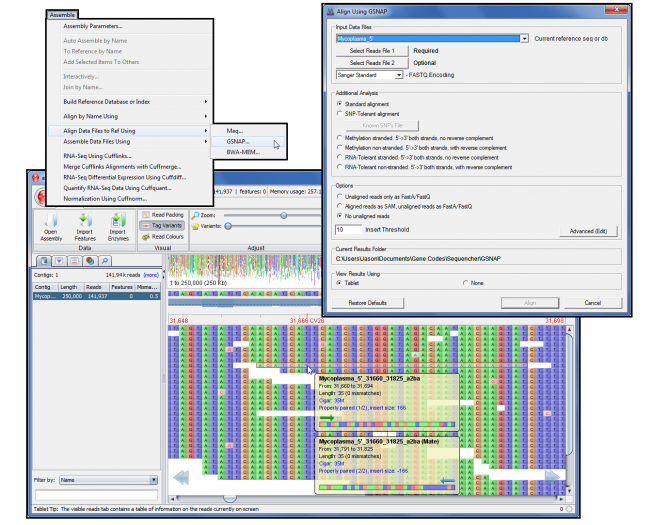The image size is (650, 525).
Task: Select RNA-Seq Using Cufflinks menu entry
Action: 97,155
